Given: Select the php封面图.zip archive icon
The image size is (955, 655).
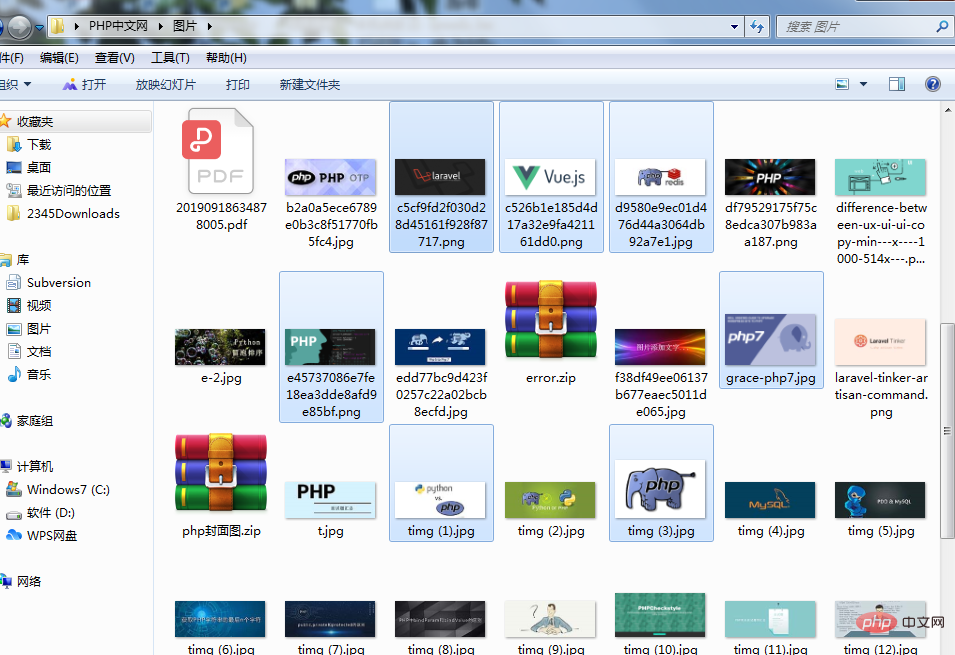Looking at the screenshot, I should coord(220,473).
